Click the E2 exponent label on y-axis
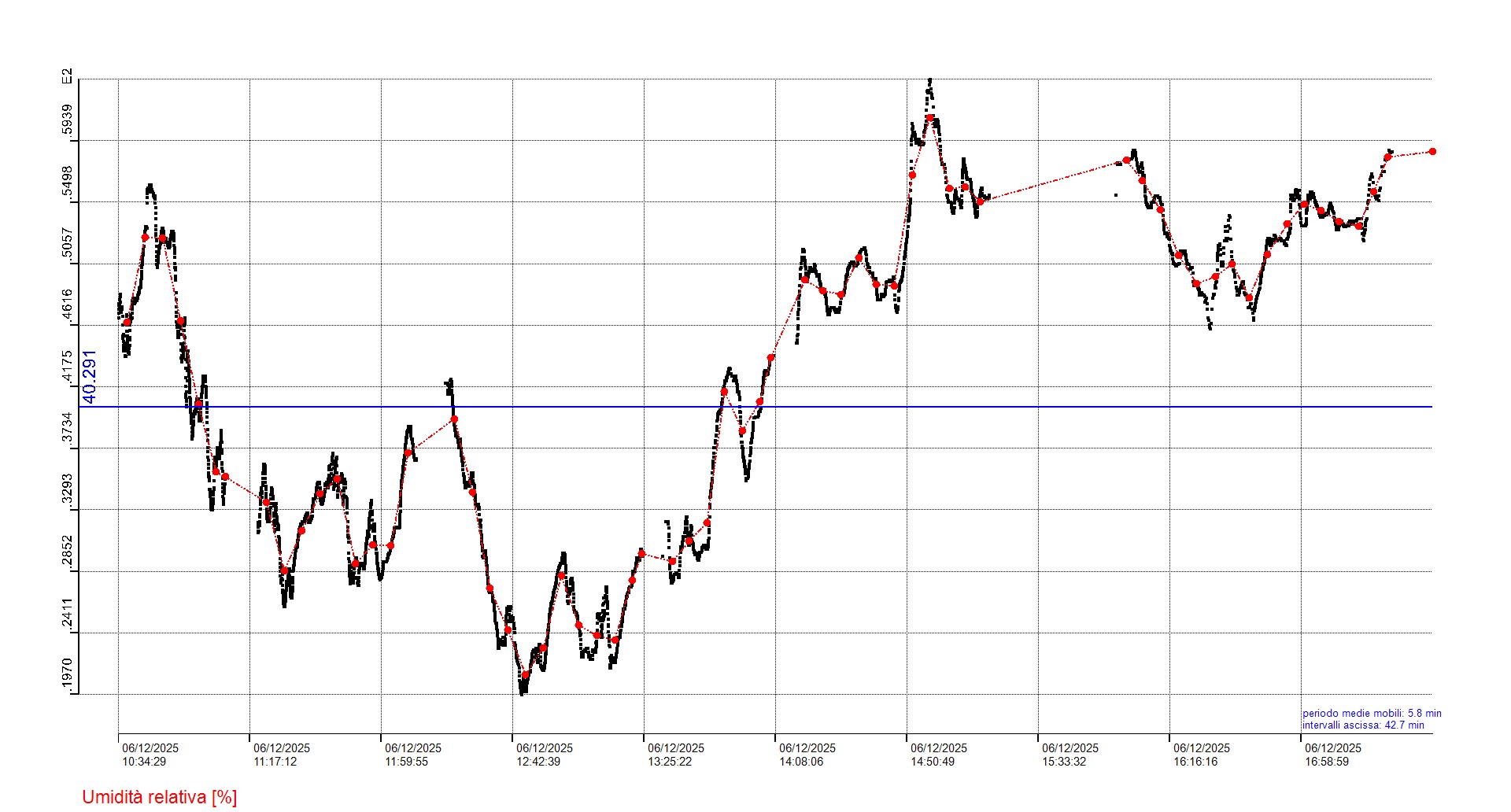Image resolution: width=1511 pixels, height=812 pixels. (68, 76)
